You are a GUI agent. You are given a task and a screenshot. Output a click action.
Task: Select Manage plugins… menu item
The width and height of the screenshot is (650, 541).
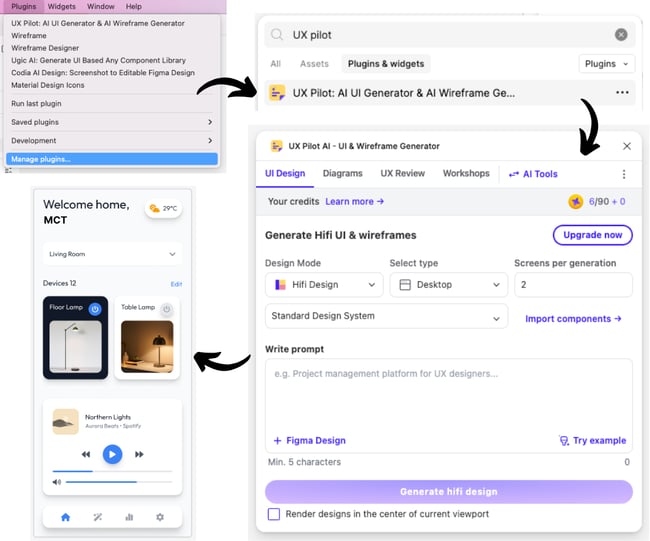click(112, 159)
